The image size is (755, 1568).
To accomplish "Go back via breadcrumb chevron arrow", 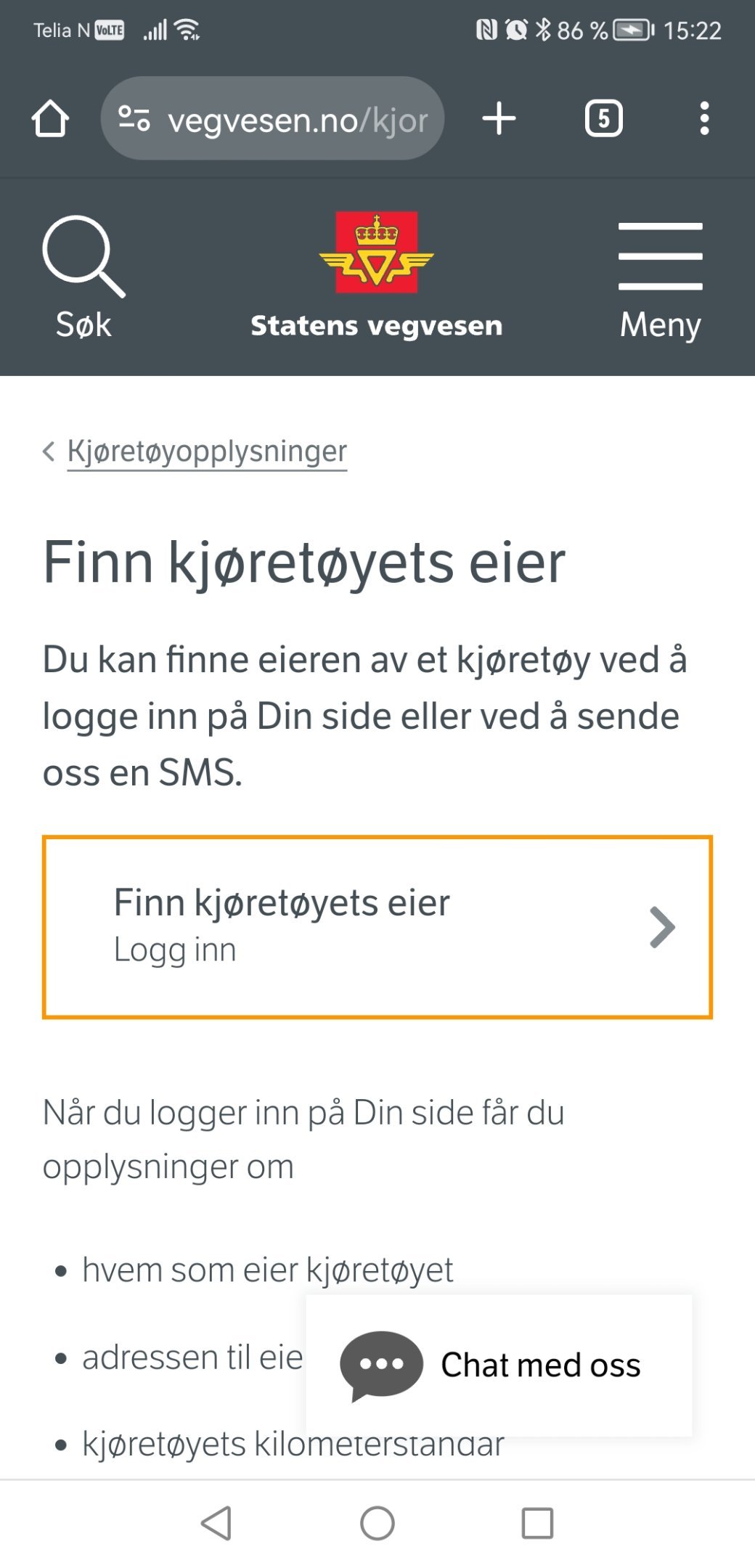I will 49,451.
